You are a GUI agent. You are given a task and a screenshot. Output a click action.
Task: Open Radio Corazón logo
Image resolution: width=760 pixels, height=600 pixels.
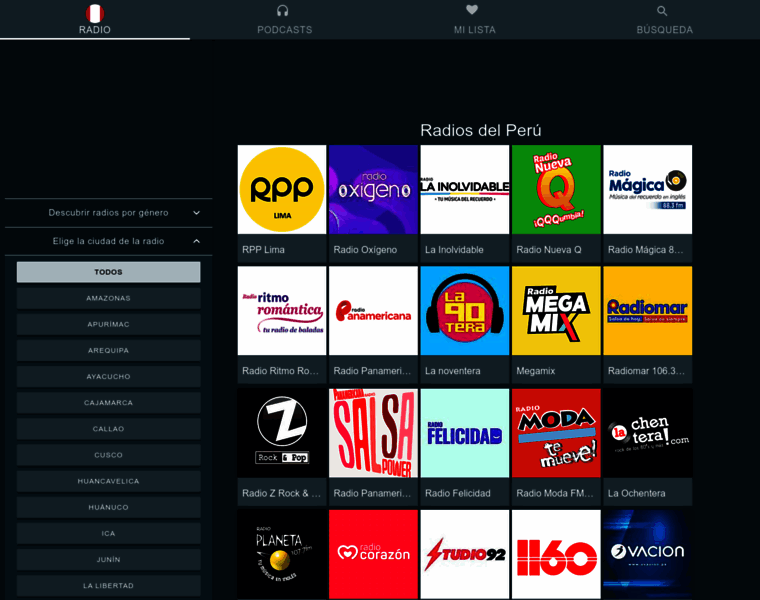tap(373, 554)
